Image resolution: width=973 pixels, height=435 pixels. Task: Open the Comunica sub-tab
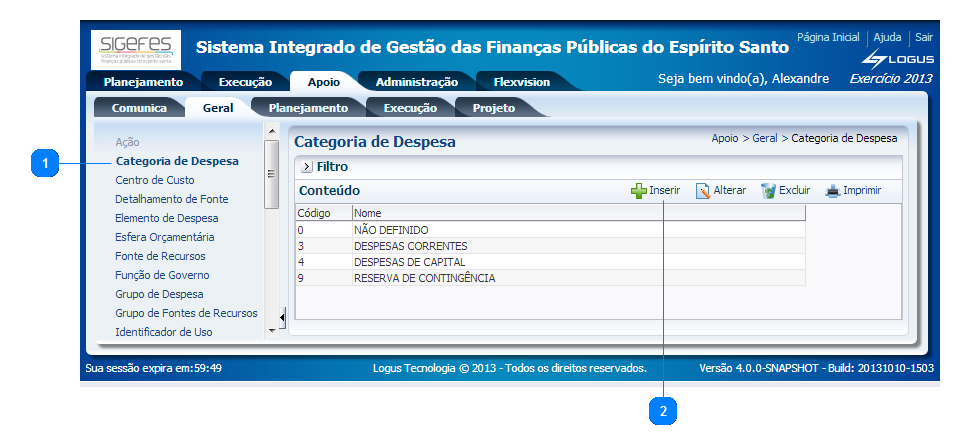(x=139, y=108)
